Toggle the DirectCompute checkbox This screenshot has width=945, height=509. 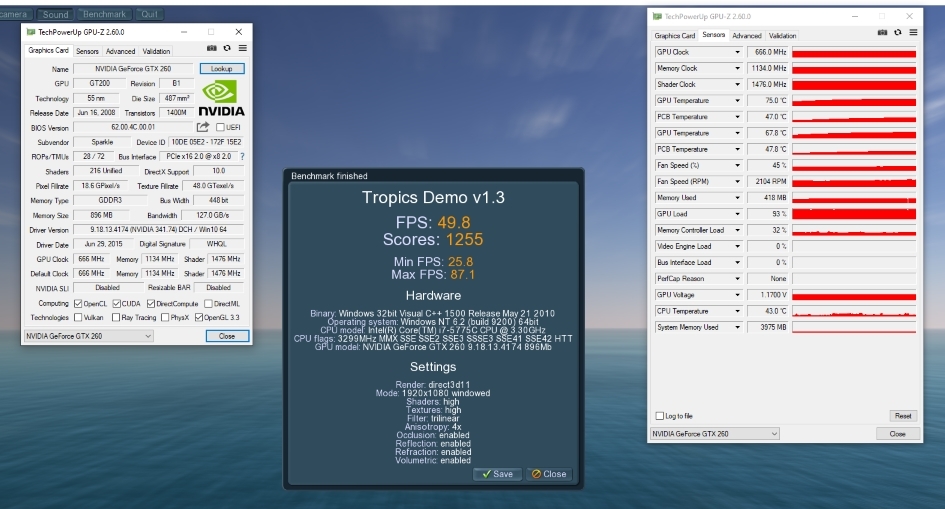151,304
